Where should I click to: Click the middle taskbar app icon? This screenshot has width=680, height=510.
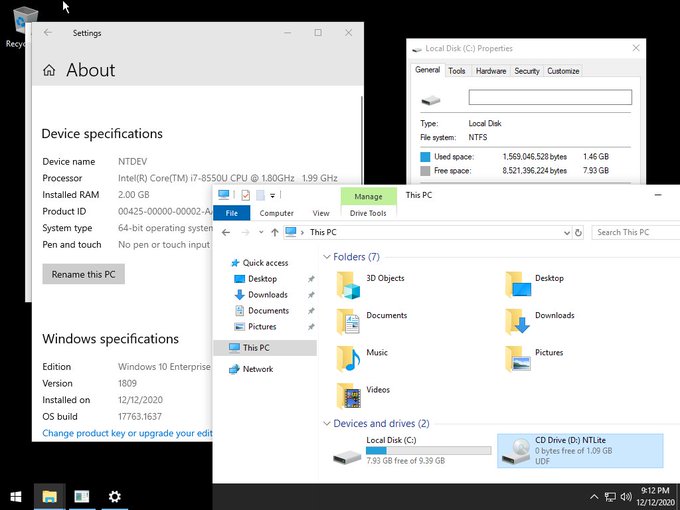82,497
